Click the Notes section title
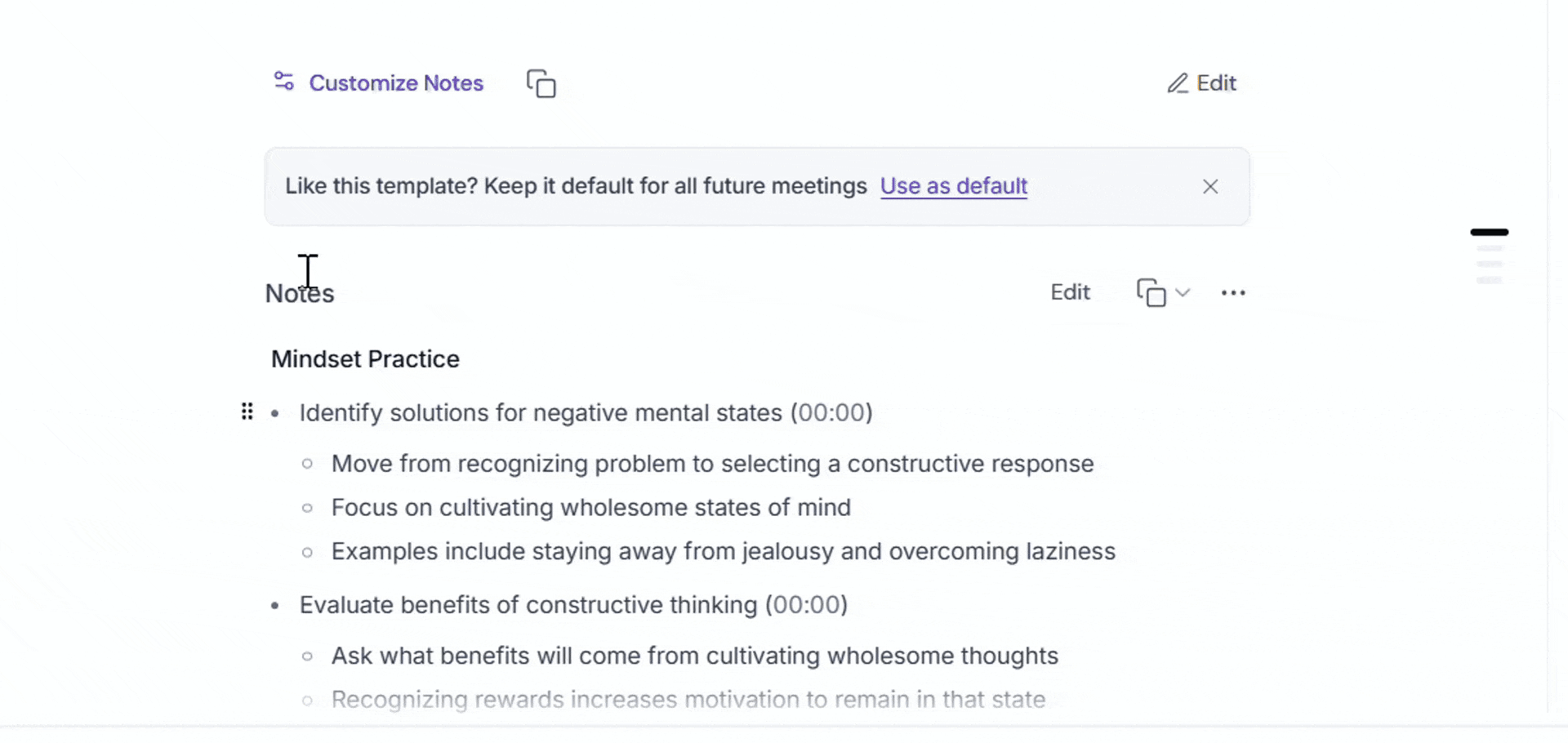Screen dimensions: 1568x743 click(x=300, y=294)
